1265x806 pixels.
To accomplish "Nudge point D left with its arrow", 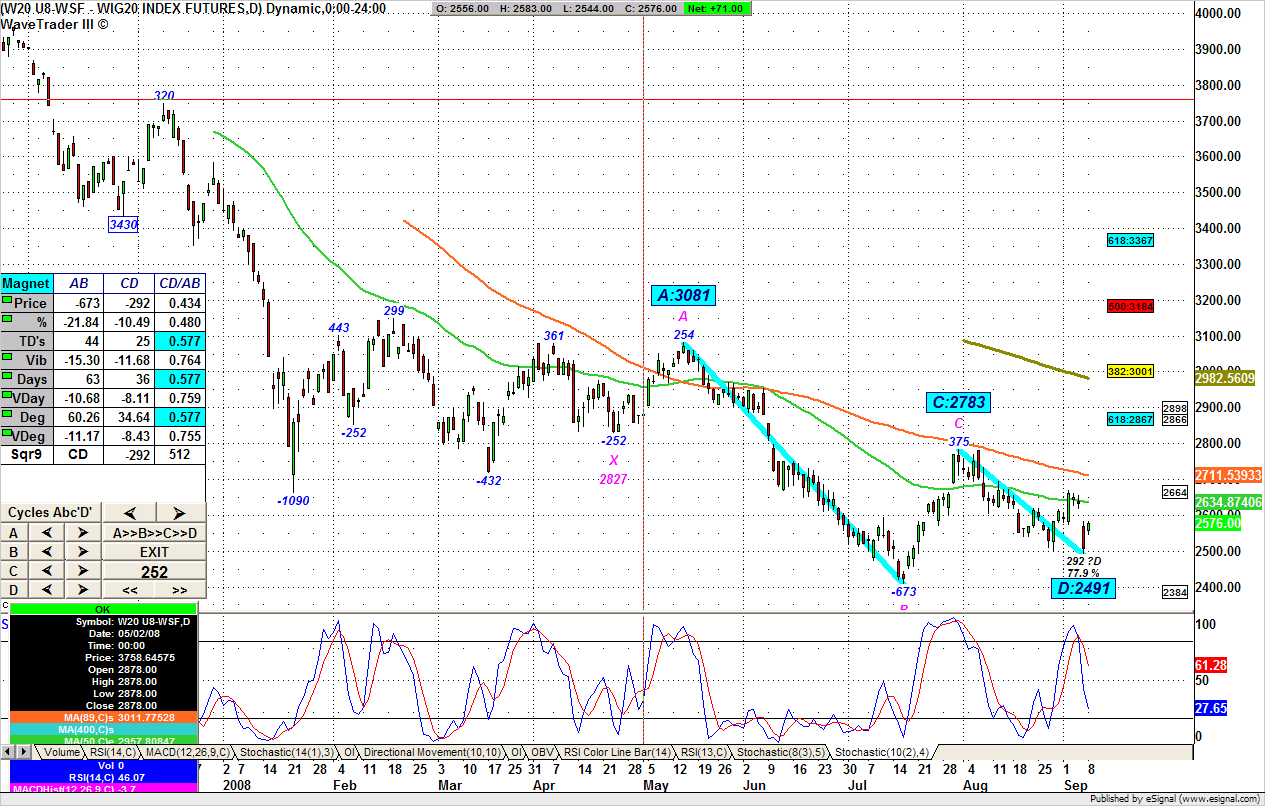I will [47, 590].
